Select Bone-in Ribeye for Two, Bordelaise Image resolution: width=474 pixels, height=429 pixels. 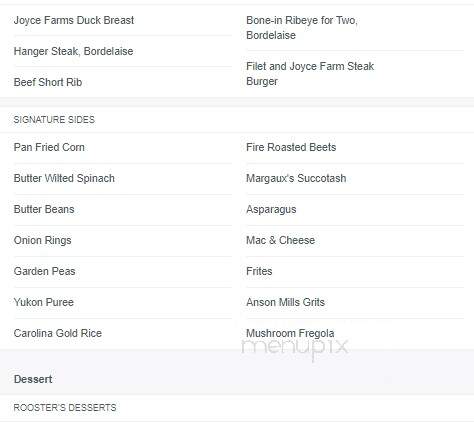pos(302,28)
